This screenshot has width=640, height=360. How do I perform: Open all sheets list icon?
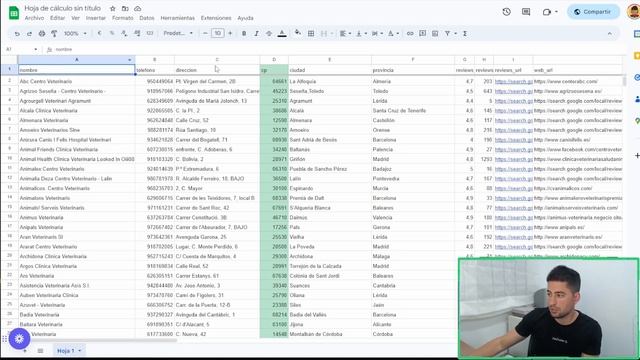click(x=40, y=351)
